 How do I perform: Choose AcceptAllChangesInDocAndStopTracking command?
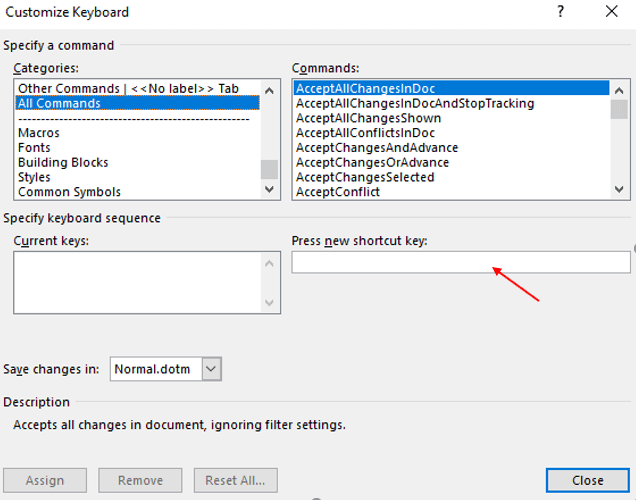pos(415,103)
